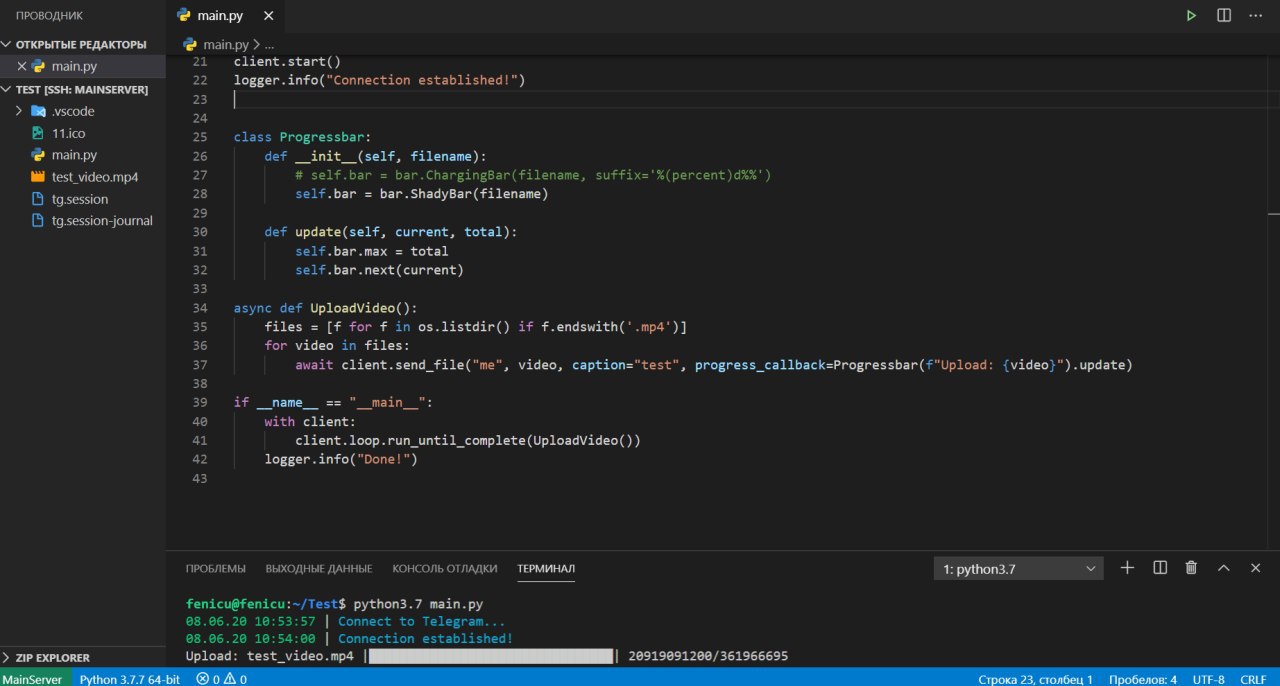The width and height of the screenshot is (1280, 686).
Task: Open test_video.mp4 in the explorer
Action: click(94, 177)
